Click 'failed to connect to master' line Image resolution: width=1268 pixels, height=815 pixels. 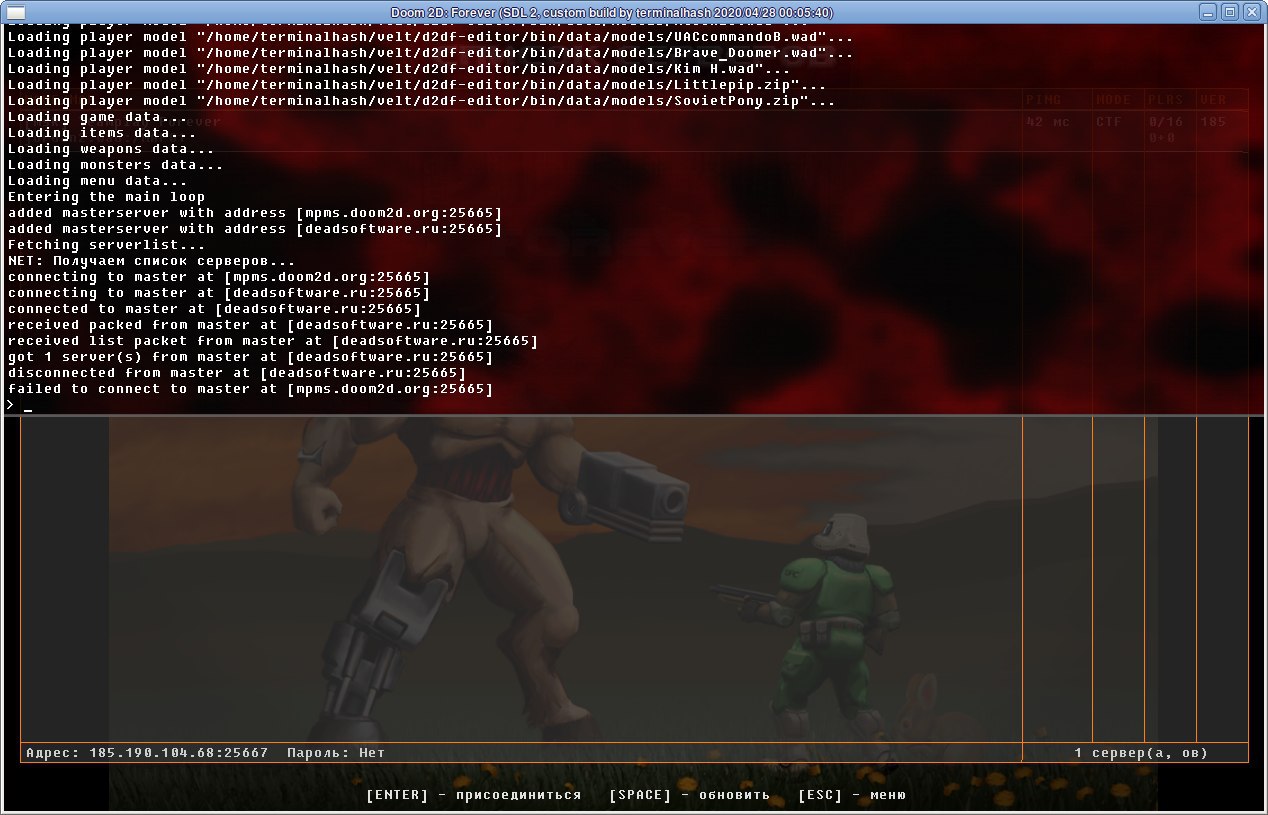point(251,389)
